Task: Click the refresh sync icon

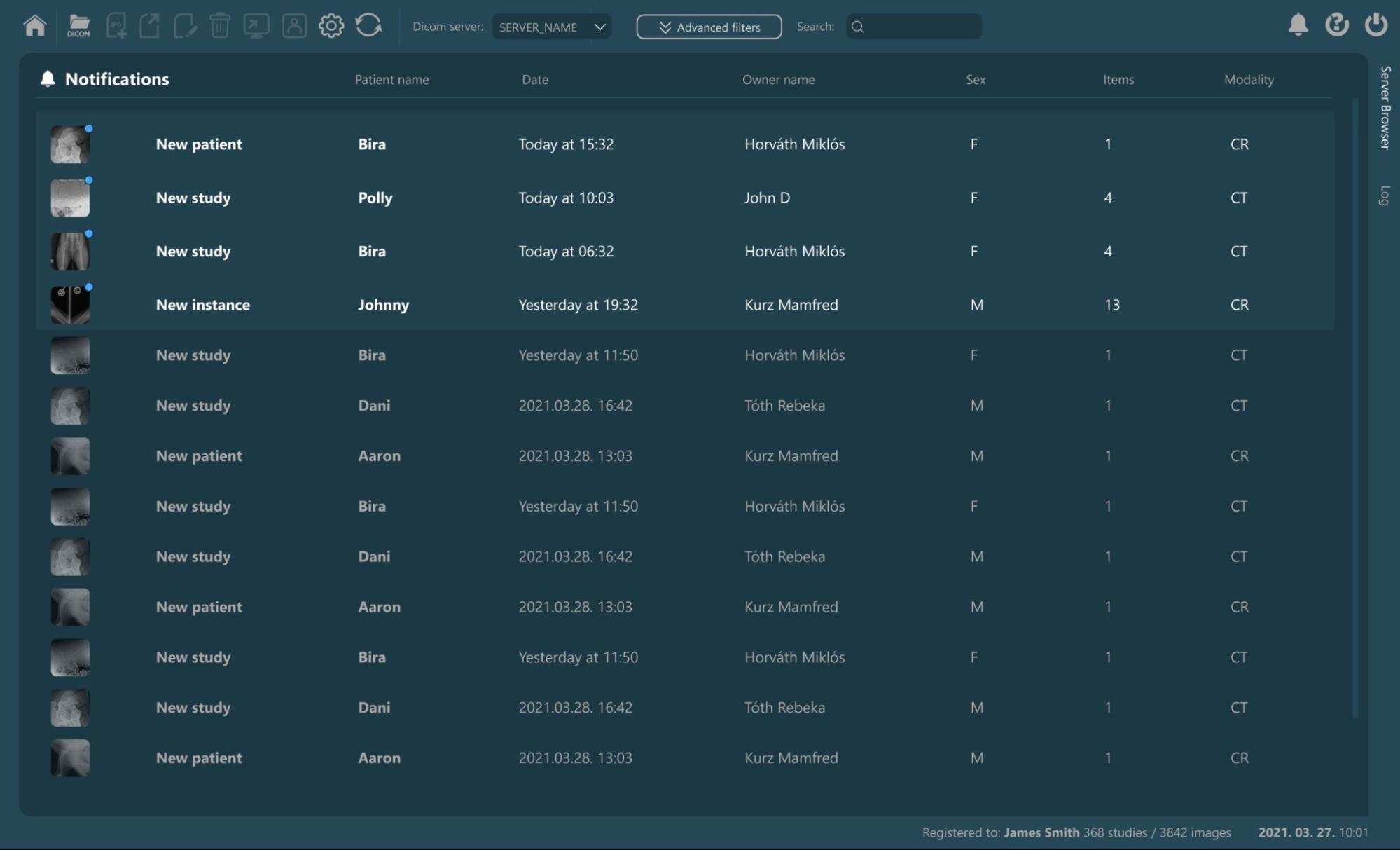Action: pyautogui.click(x=368, y=26)
